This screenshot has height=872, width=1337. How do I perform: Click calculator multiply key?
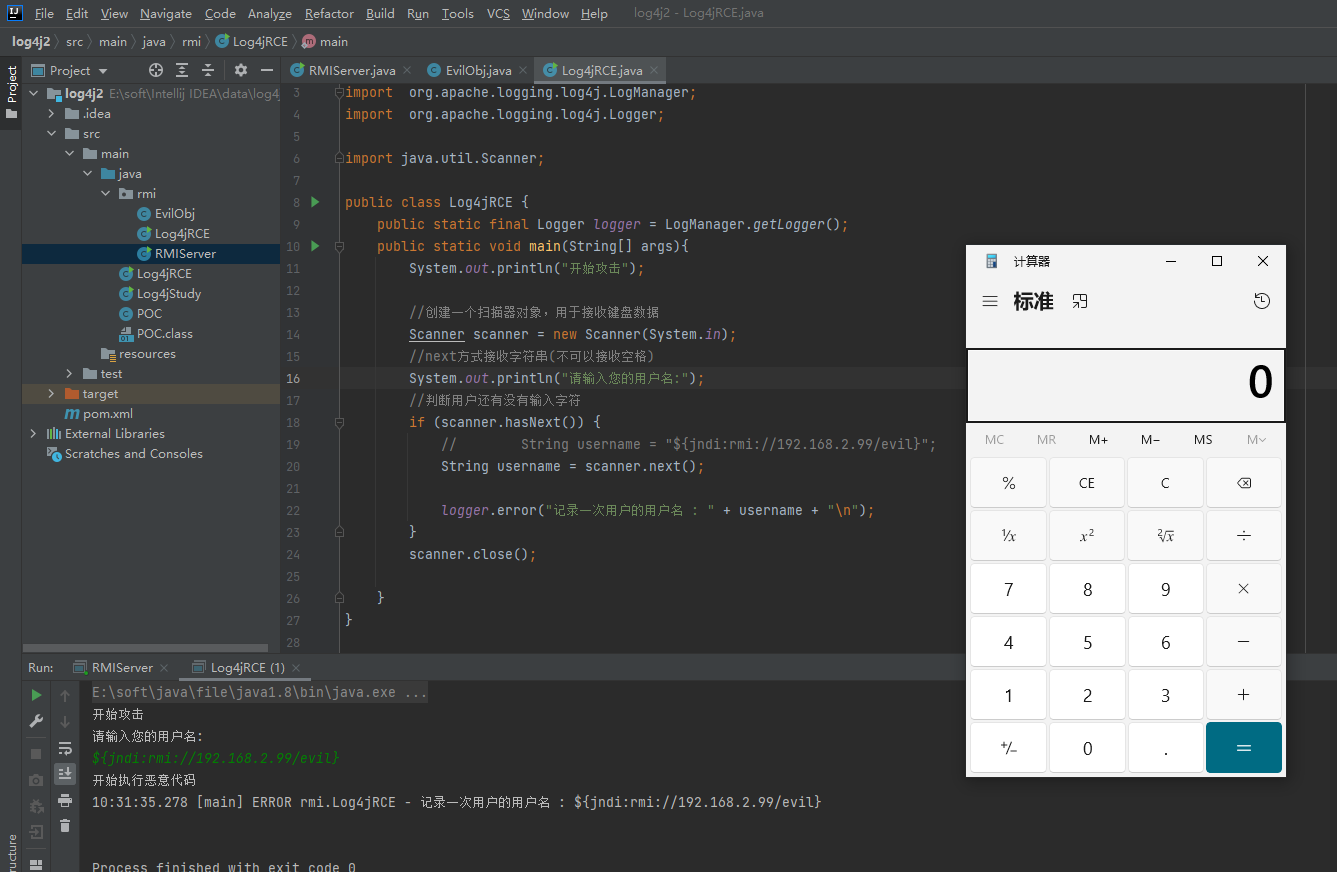1244,589
